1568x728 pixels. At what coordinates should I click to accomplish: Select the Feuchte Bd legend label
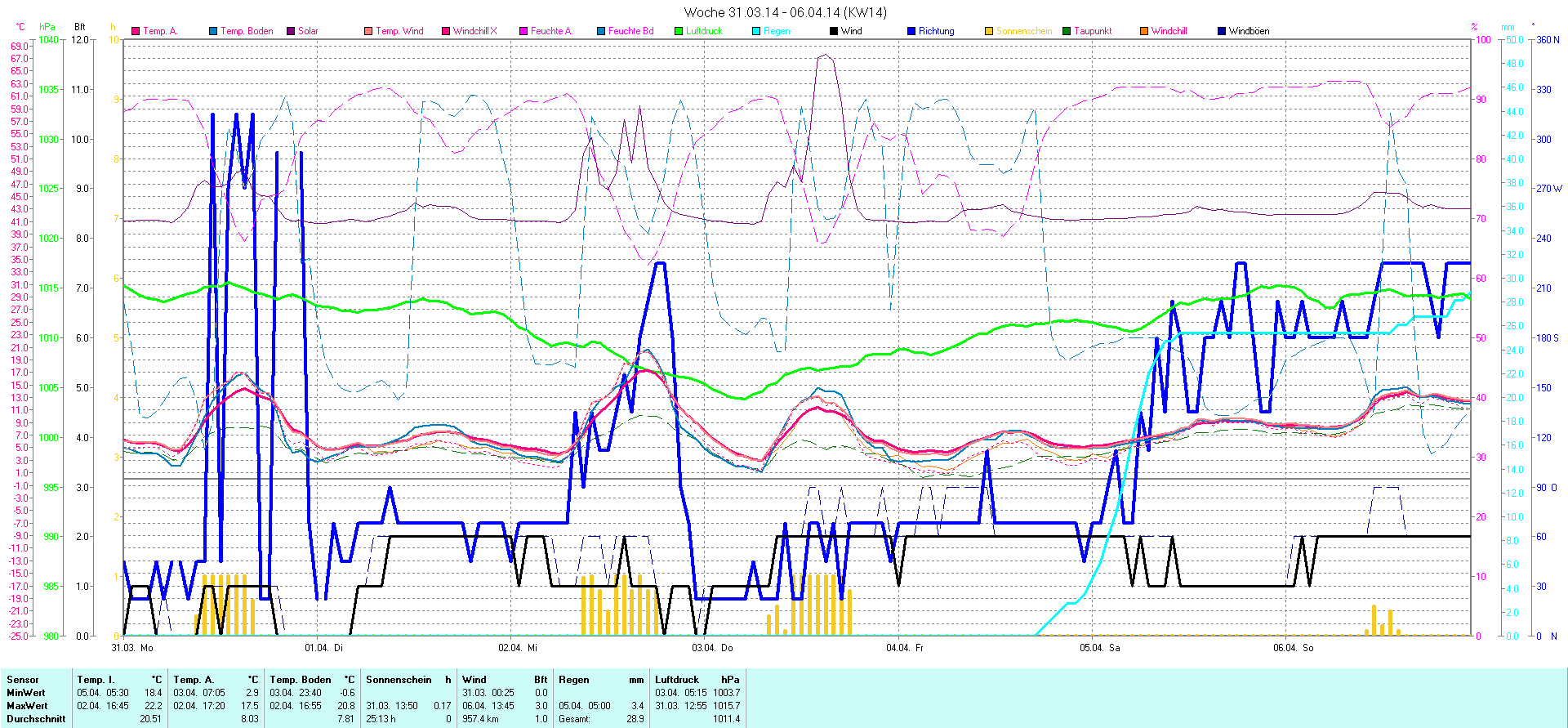630,31
